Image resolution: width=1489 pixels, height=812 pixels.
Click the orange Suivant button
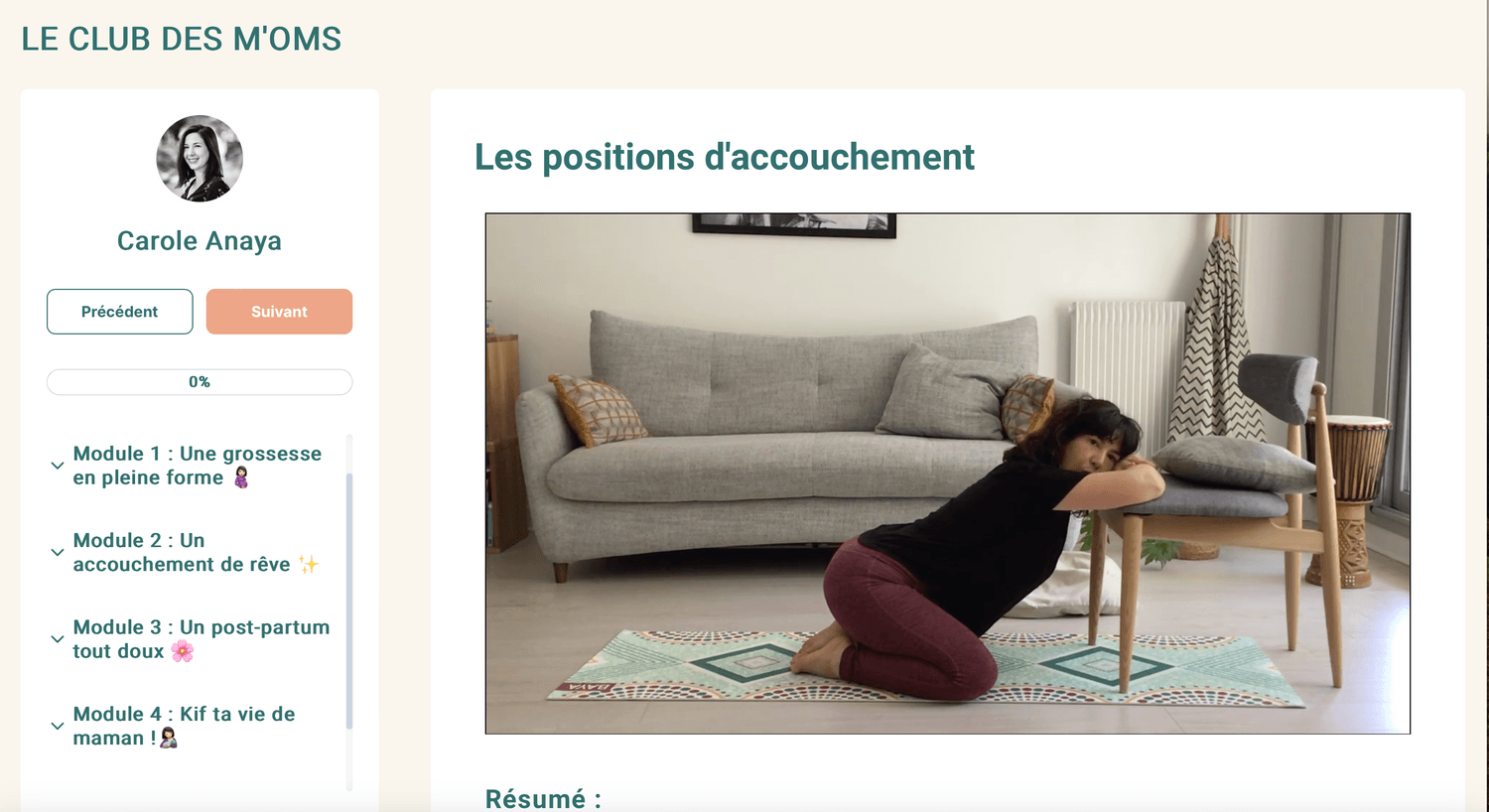pyautogui.click(x=279, y=312)
